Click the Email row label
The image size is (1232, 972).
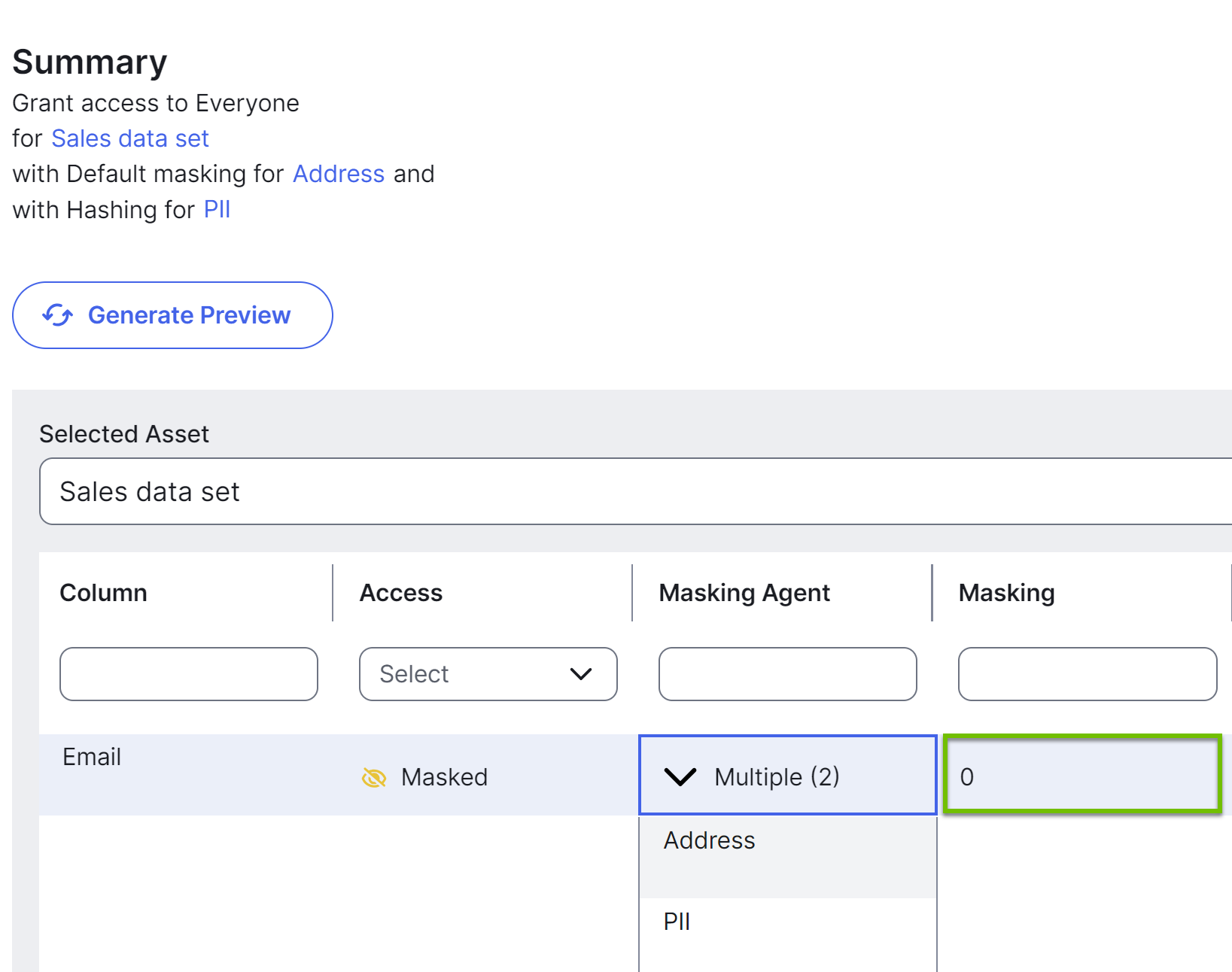[91, 757]
